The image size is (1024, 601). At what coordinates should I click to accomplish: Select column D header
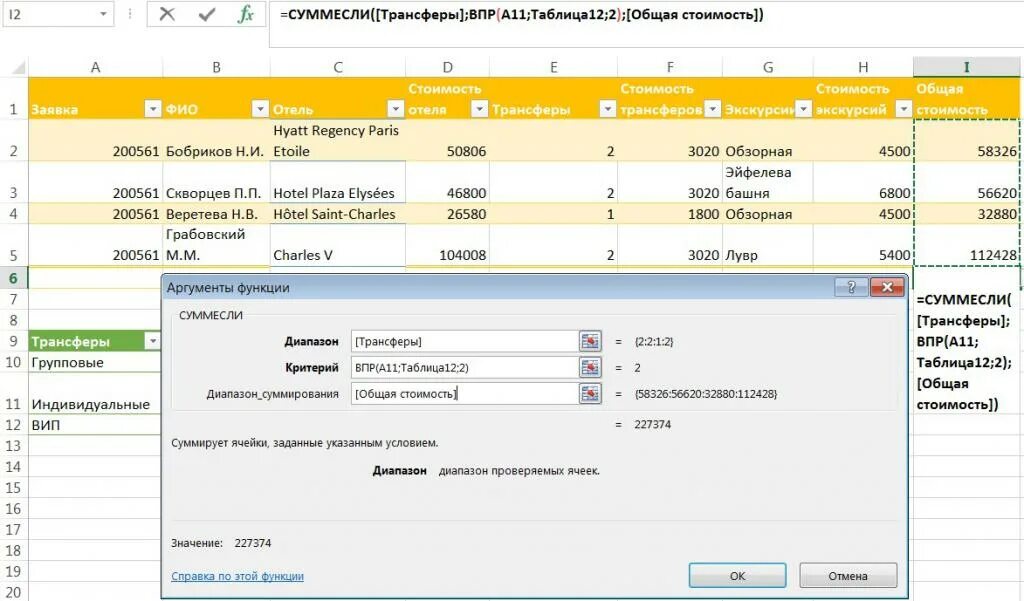coord(447,67)
